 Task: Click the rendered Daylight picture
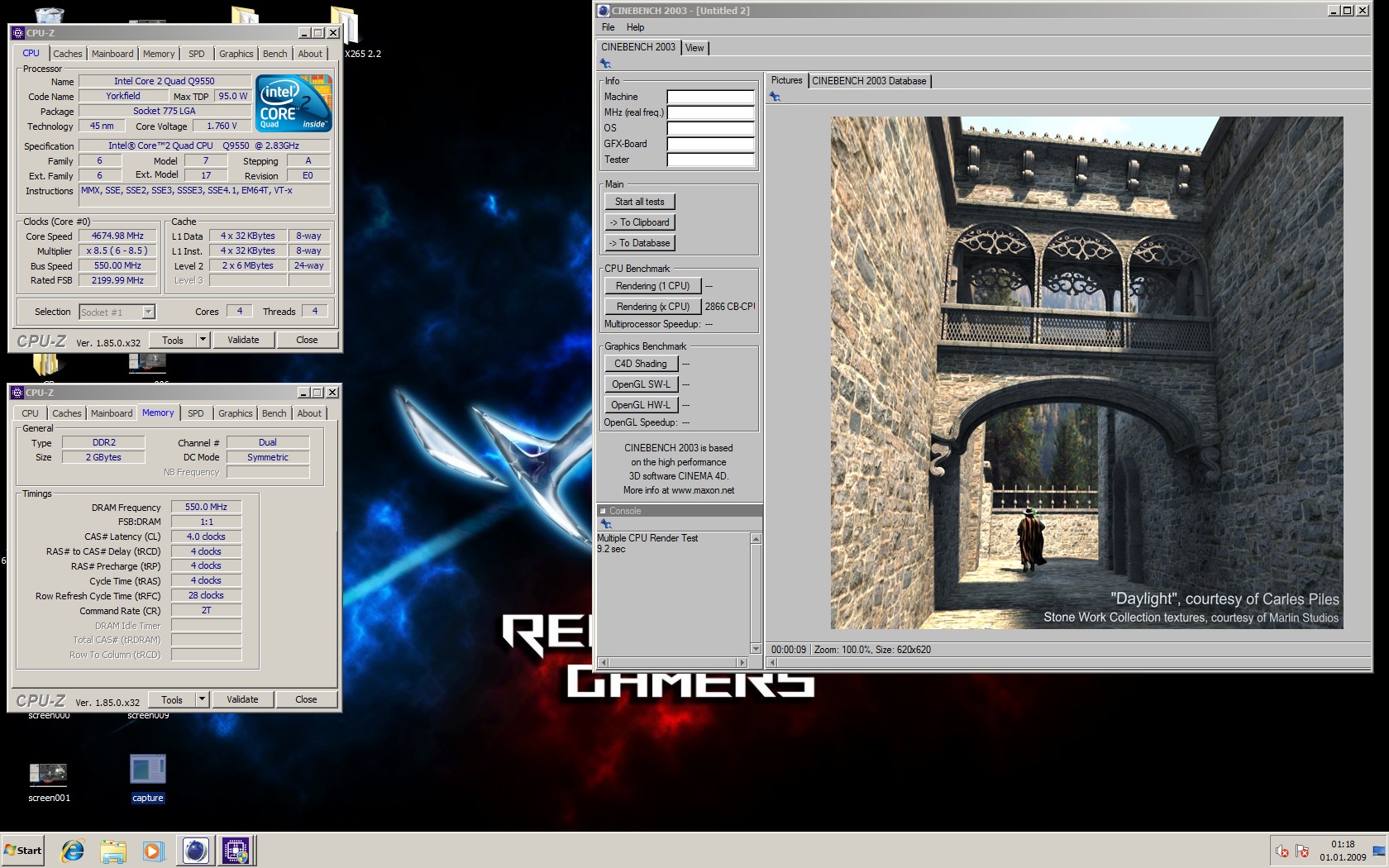(x=1086, y=373)
